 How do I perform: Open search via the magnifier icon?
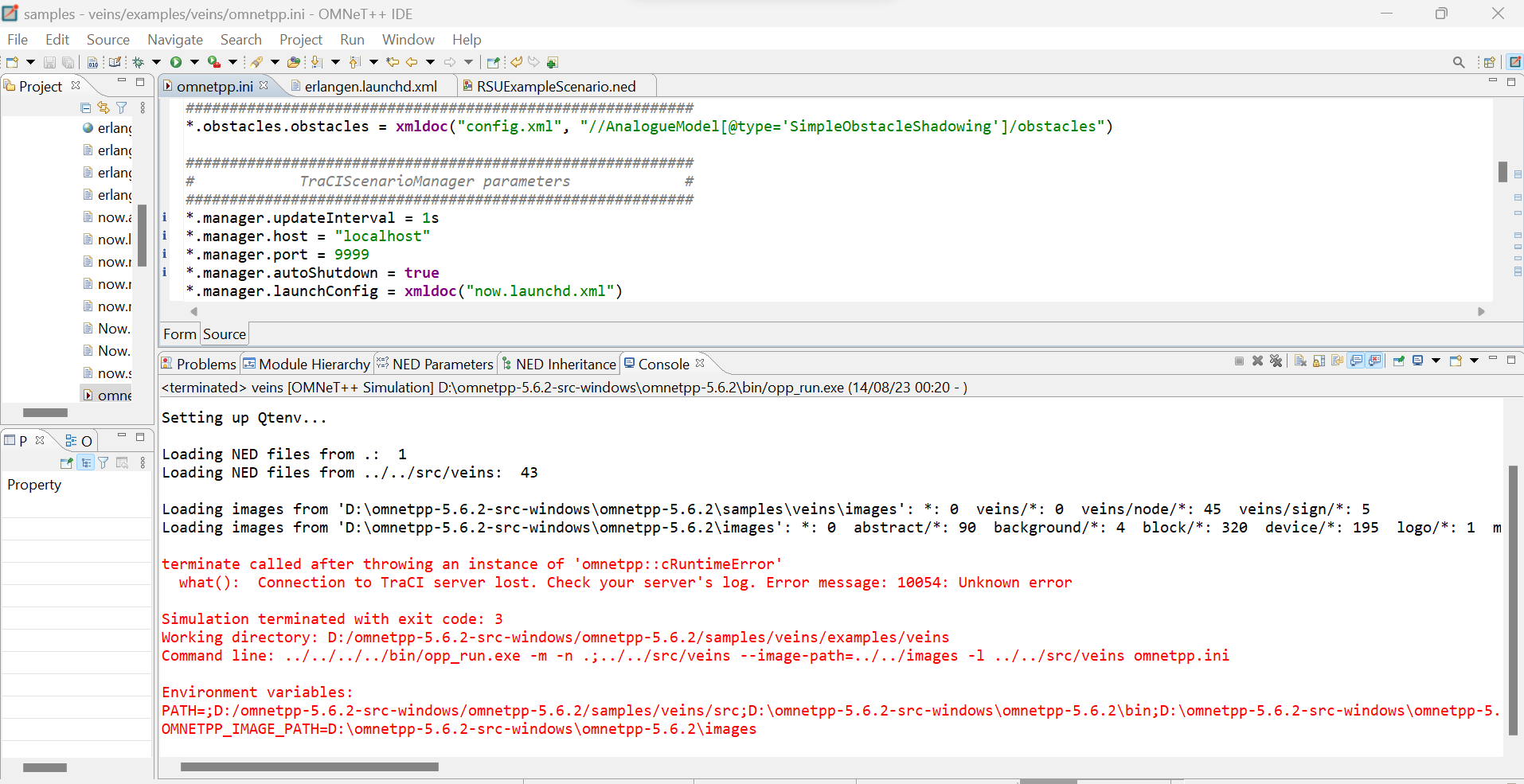click(1460, 61)
